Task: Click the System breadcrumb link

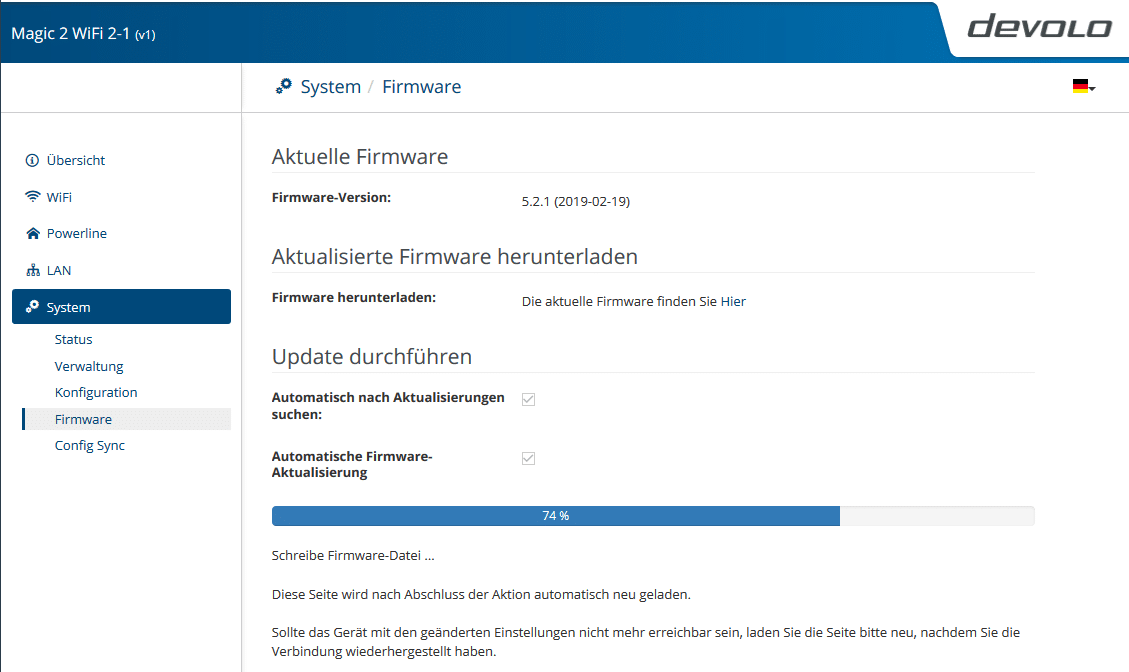Action: 330,87
